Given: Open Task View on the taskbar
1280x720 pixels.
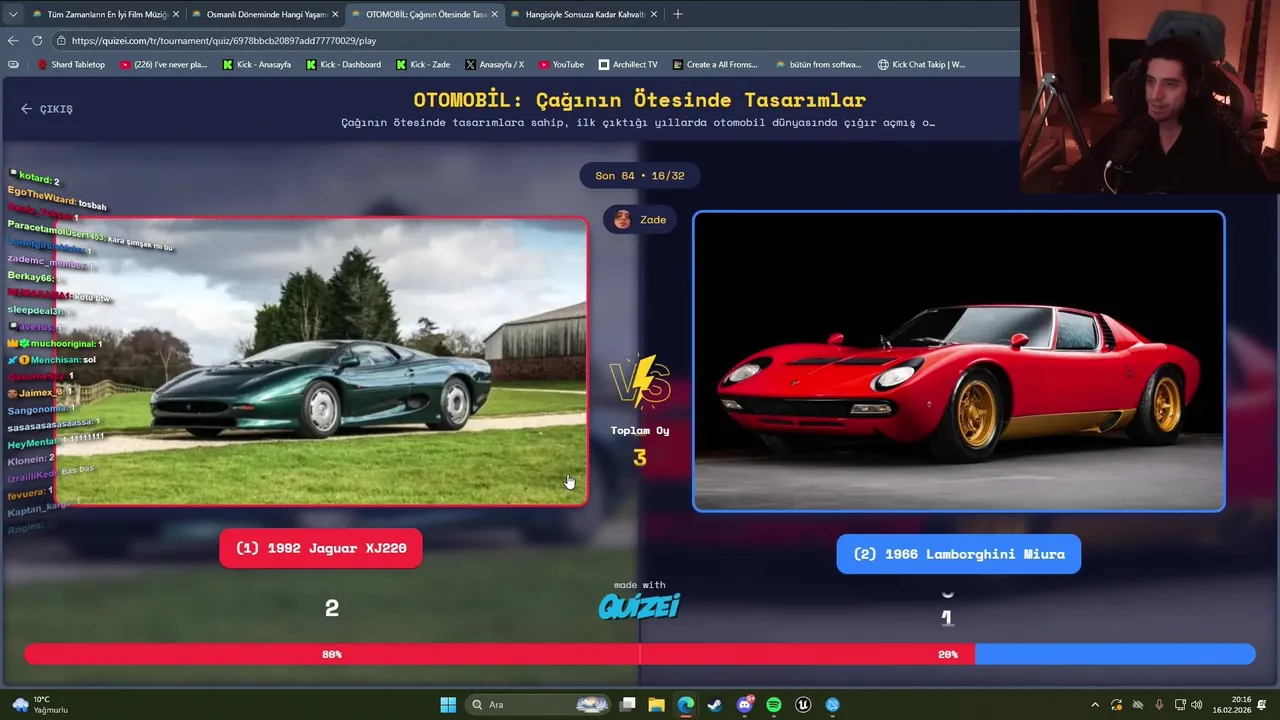Looking at the screenshot, I should click(627, 705).
